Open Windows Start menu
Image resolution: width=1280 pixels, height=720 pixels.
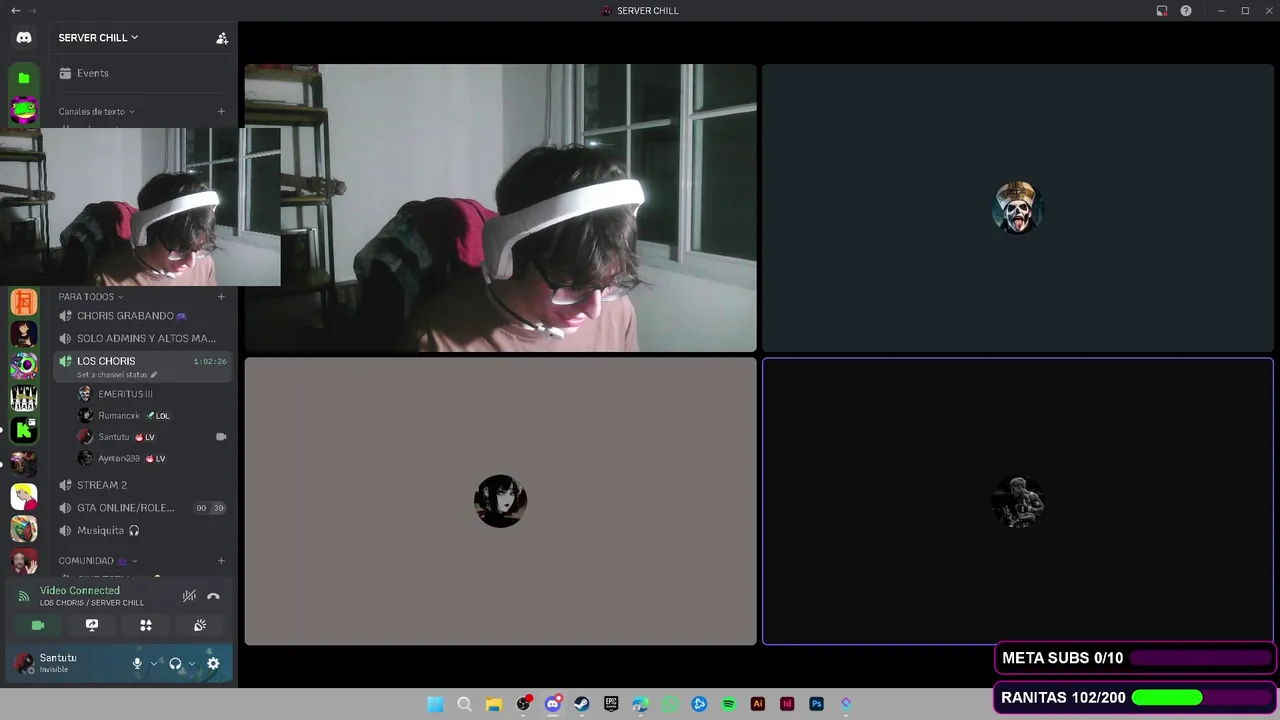[435, 704]
